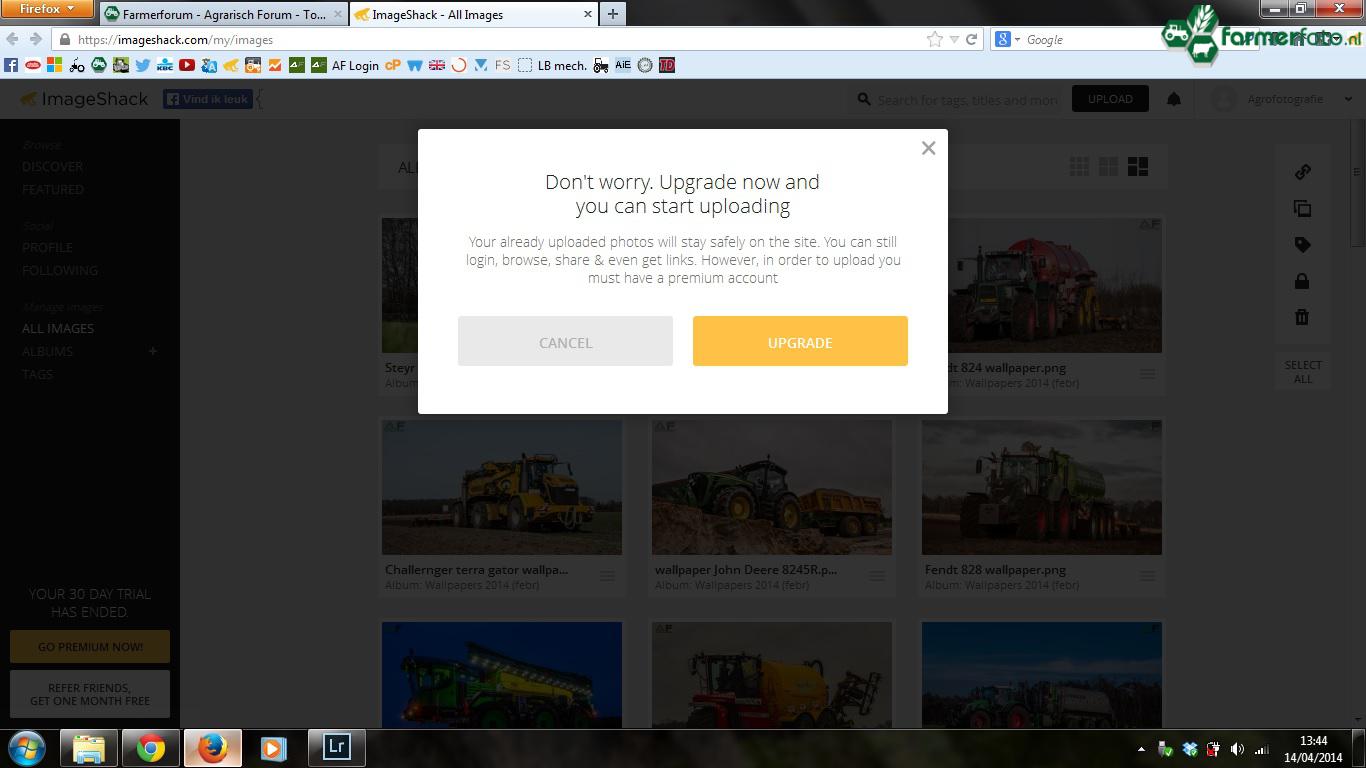
Task: Click the ImageShack search field
Action: click(965, 99)
